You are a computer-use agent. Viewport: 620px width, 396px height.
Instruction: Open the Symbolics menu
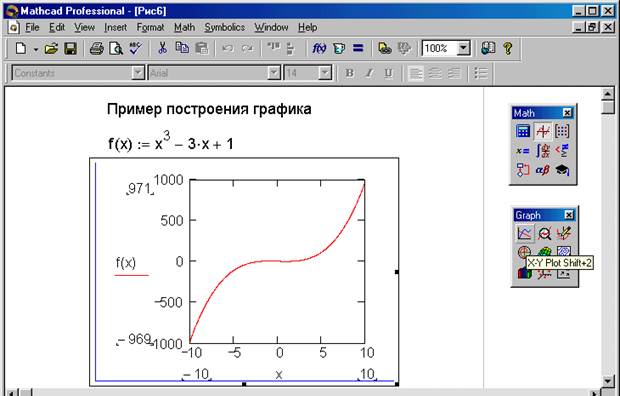click(225, 27)
